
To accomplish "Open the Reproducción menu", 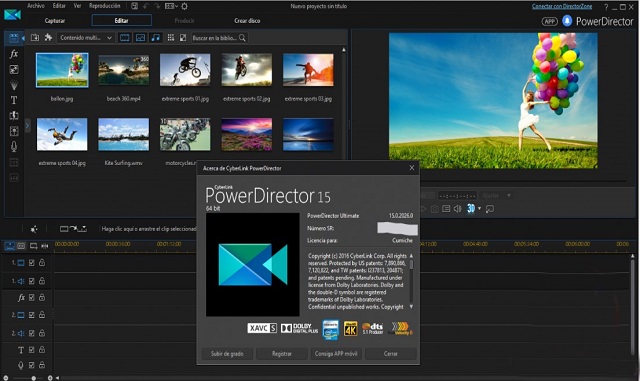I will (x=104, y=6).
